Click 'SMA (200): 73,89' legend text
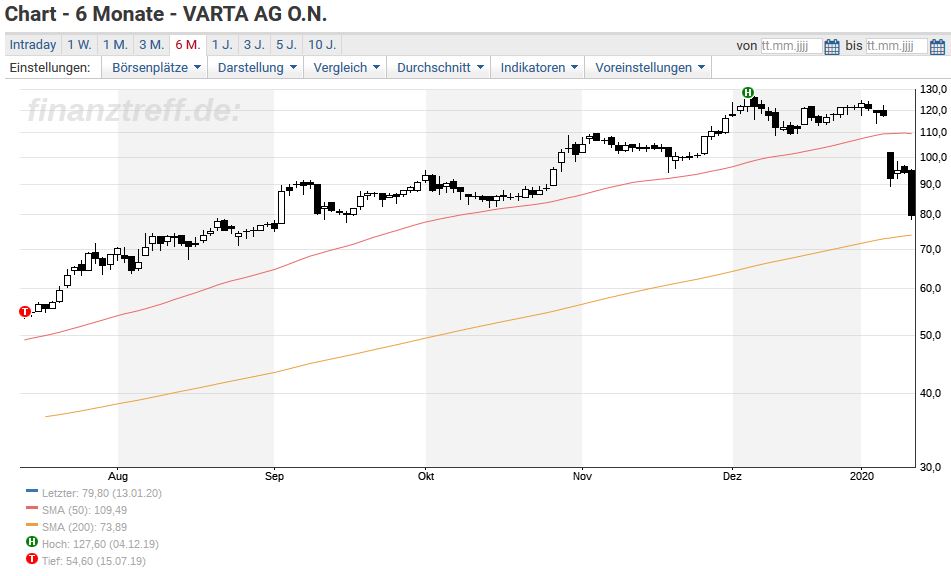 click(84, 527)
